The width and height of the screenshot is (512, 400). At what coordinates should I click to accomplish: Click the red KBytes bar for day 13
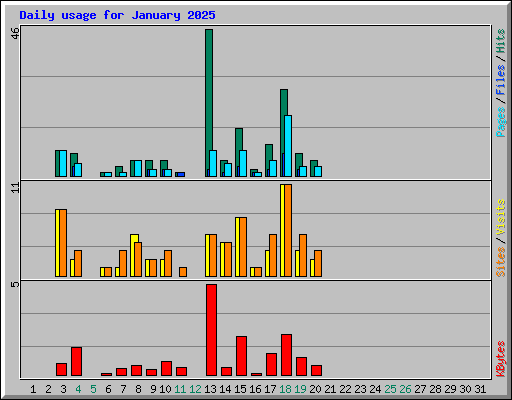coord(211,330)
